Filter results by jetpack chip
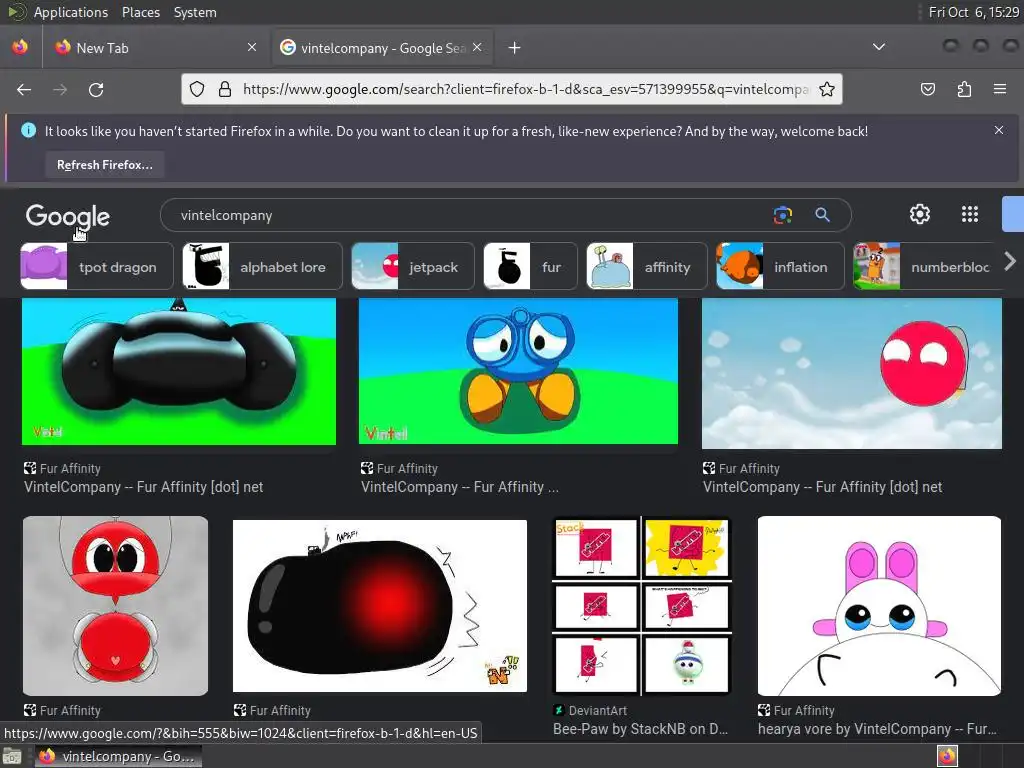The height and width of the screenshot is (768, 1024). 413,266
